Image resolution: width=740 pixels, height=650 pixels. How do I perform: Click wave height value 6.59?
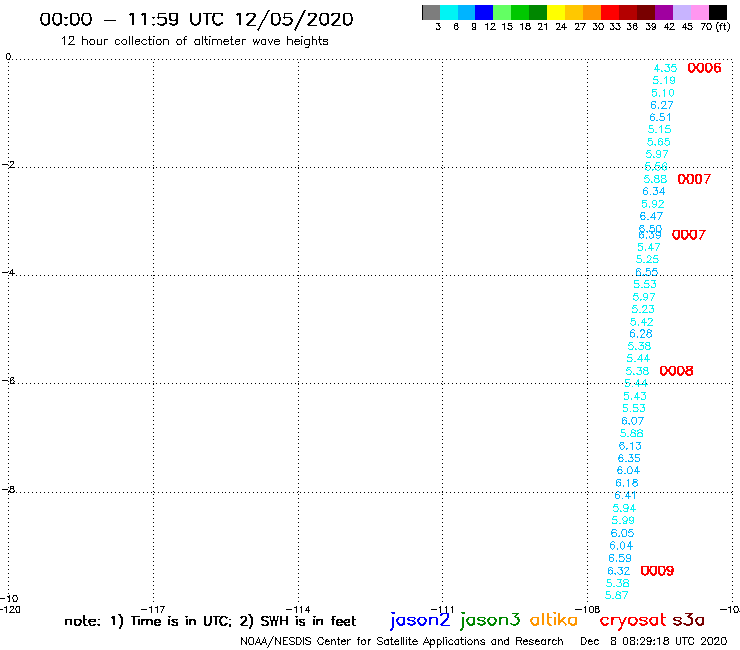[620, 558]
